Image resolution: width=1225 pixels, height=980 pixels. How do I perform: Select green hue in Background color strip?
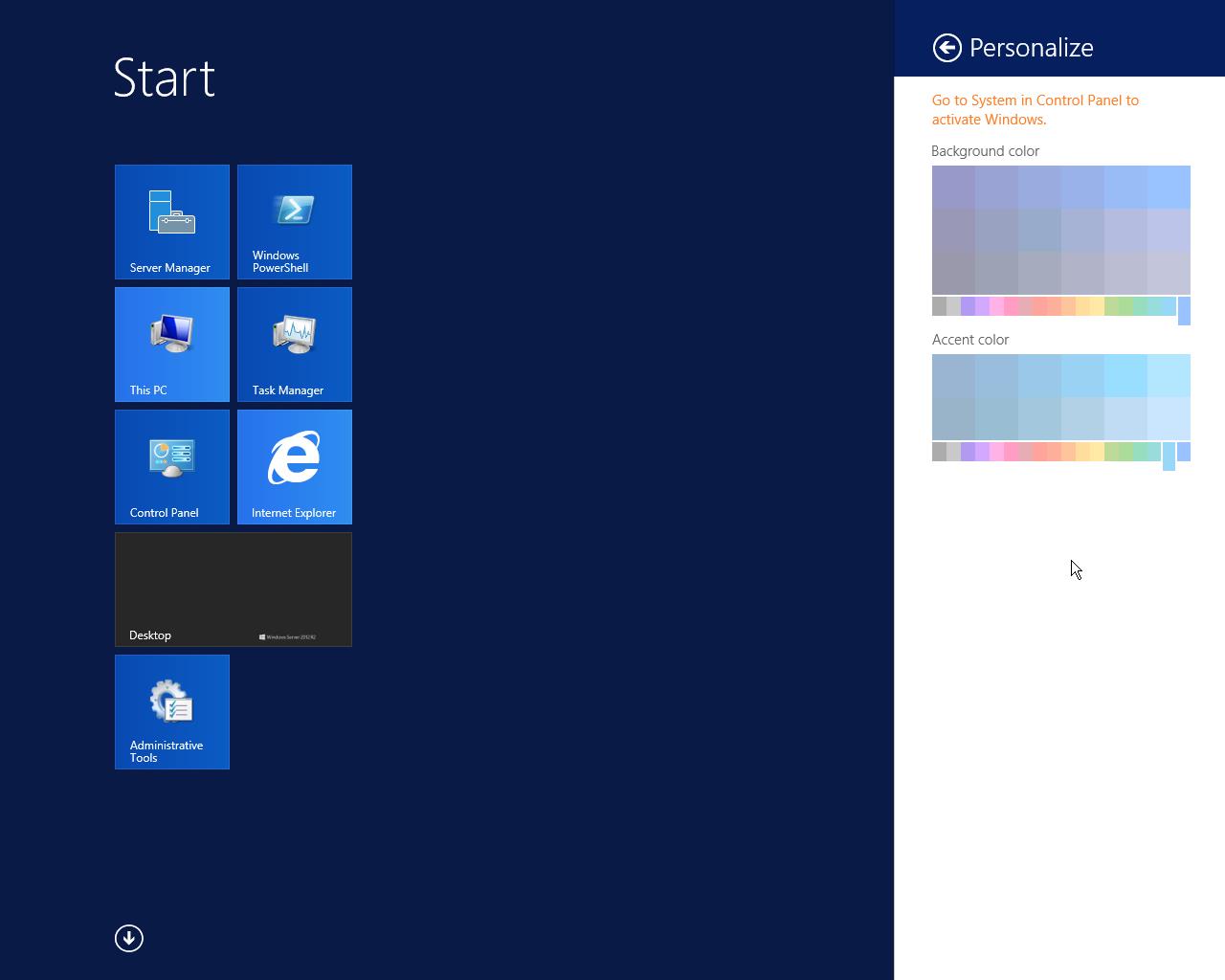[x=1125, y=306]
